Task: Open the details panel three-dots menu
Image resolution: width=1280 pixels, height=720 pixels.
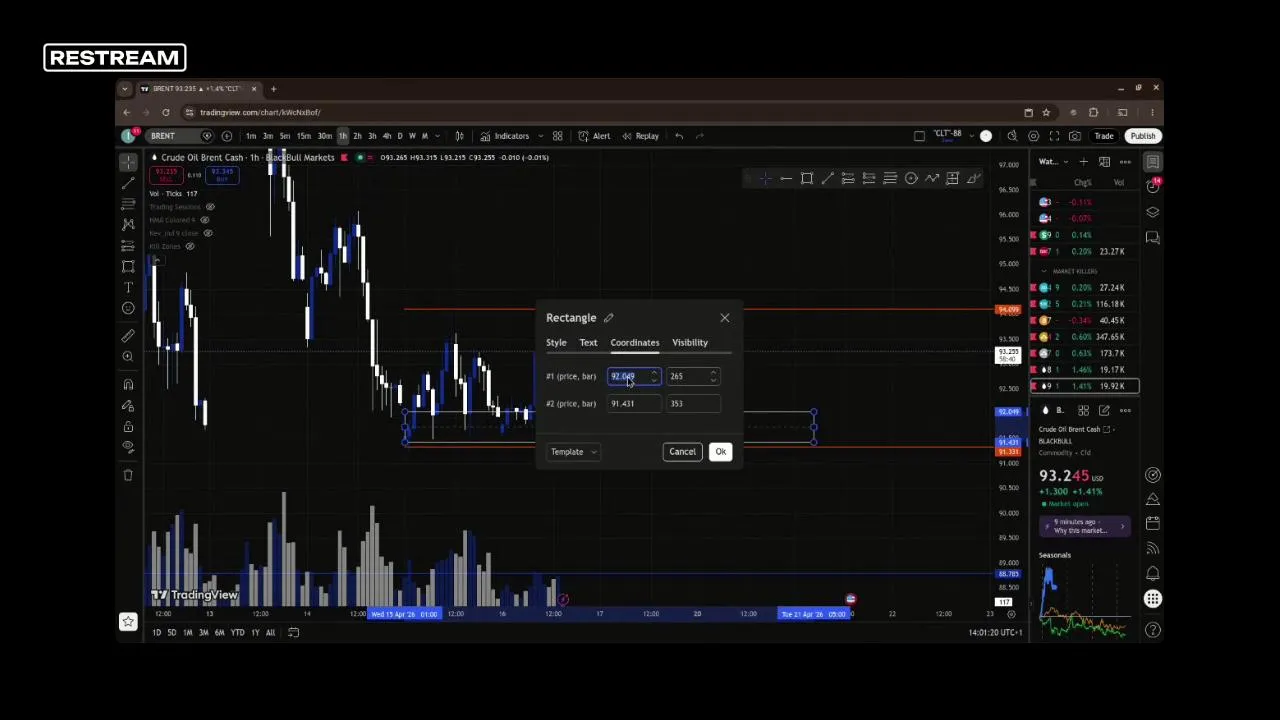Action: point(1125,410)
